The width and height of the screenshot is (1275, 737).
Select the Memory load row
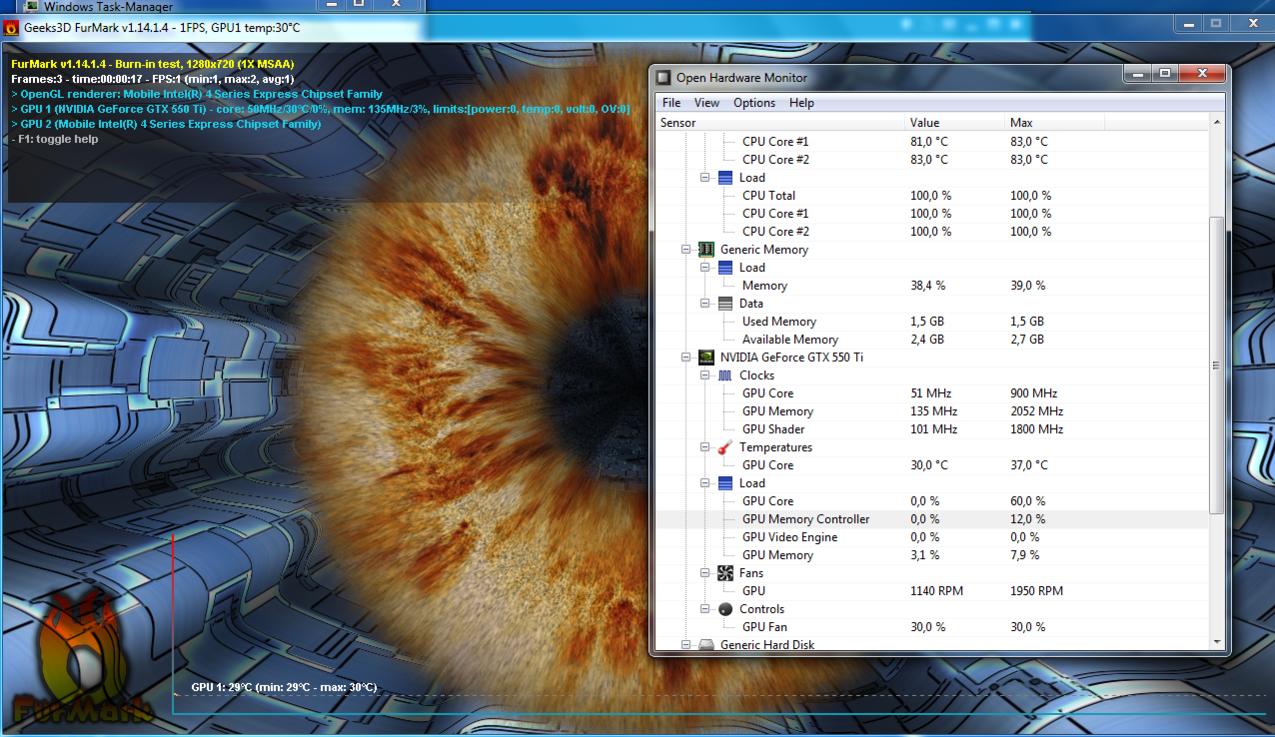point(930,286)
